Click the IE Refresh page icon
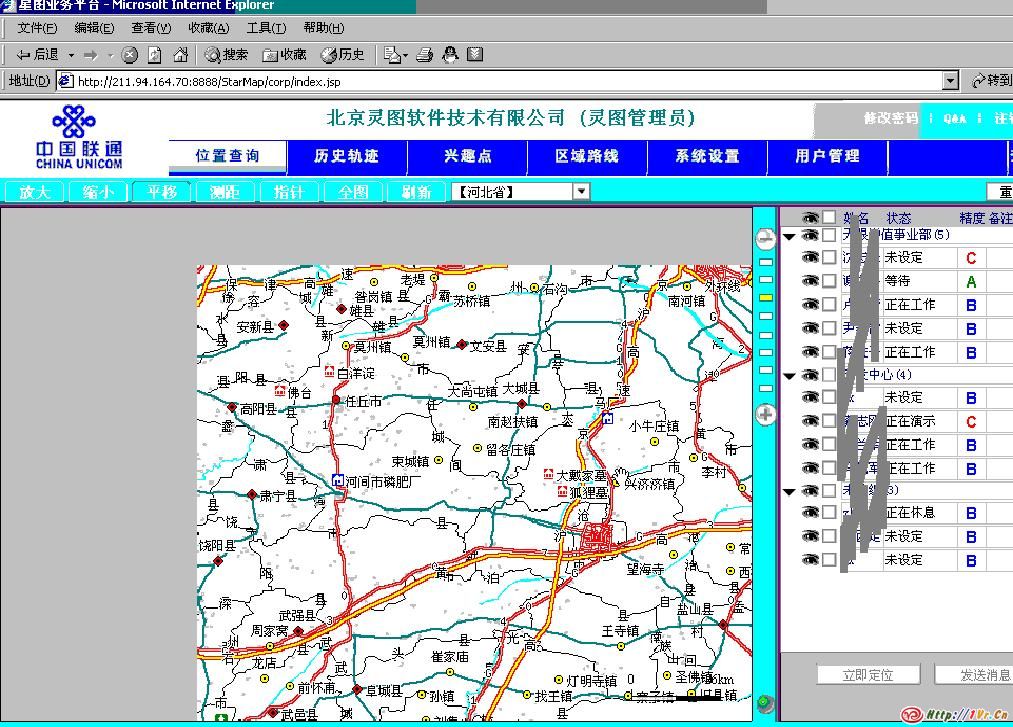Viewport: 1013px width, 727px height. pos(155,55)
